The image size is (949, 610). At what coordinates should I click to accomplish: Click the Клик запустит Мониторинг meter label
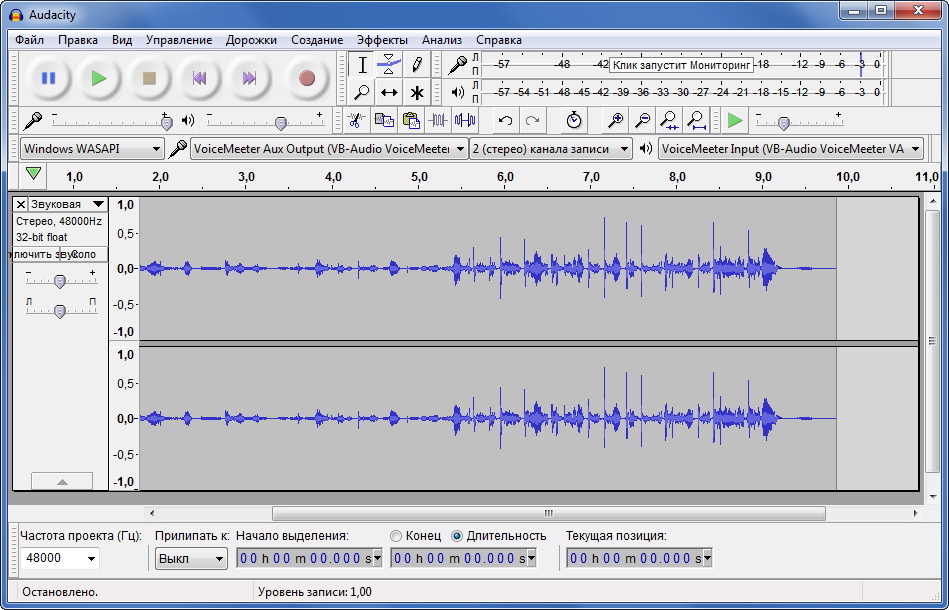tap(681, 65)
